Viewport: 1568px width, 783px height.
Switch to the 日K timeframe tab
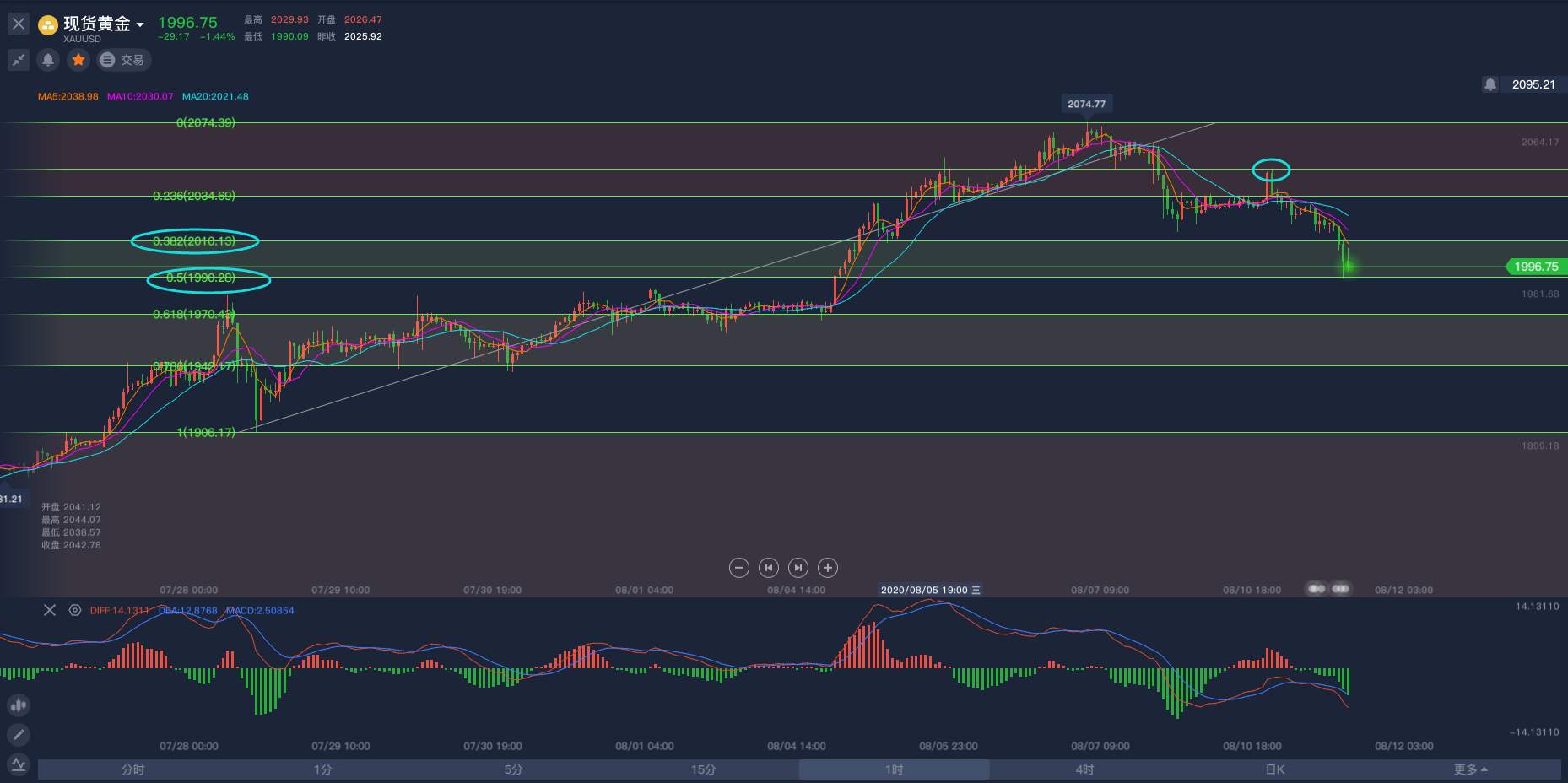pos(1275,769)
